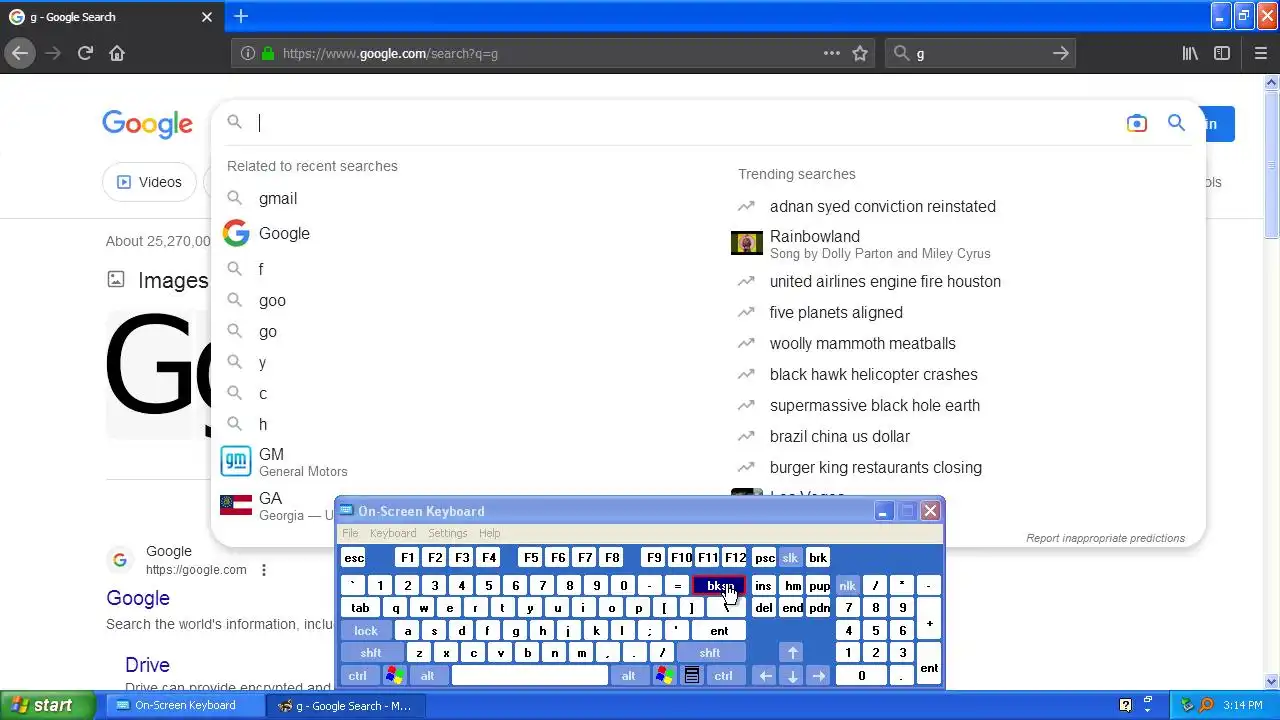1280x720 pixels.
Task: Click the help icon in the system tray
Action: click(x=1125, y=705)
